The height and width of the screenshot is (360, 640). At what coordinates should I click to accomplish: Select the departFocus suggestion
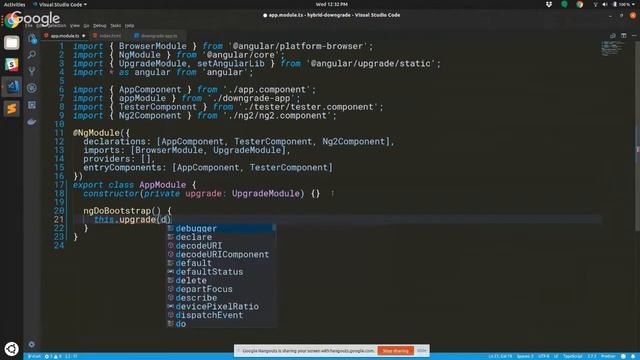[x=222, y=289]
